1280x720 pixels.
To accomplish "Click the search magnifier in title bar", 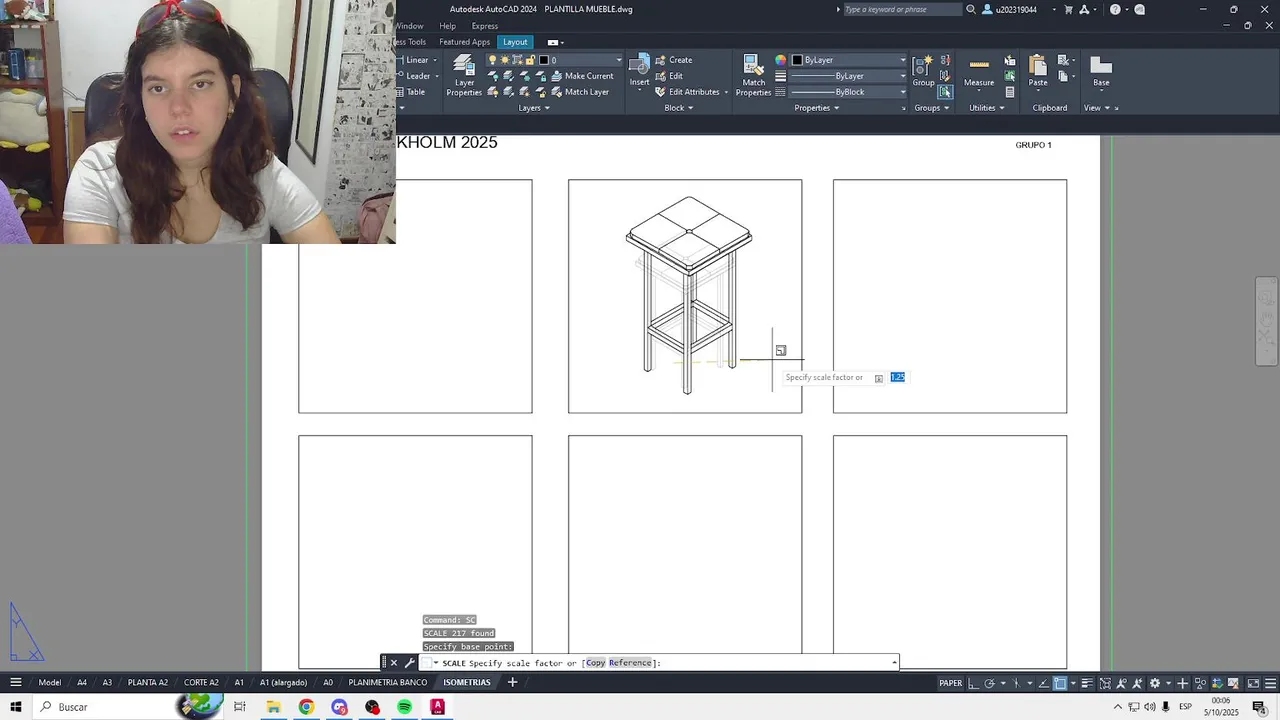I will point(970,10).
